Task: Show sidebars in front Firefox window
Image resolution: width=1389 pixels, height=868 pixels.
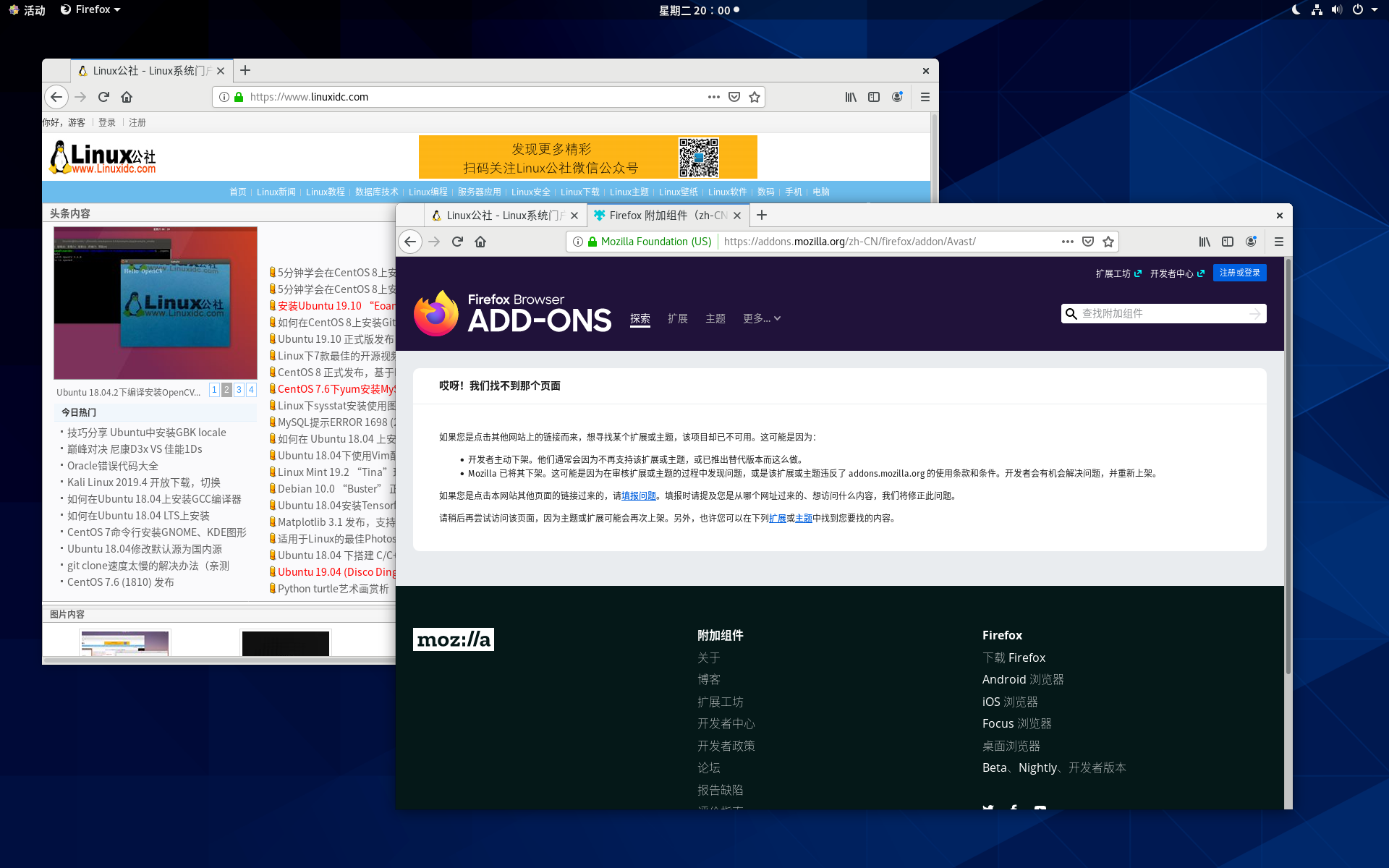Action: point(1228,242)
